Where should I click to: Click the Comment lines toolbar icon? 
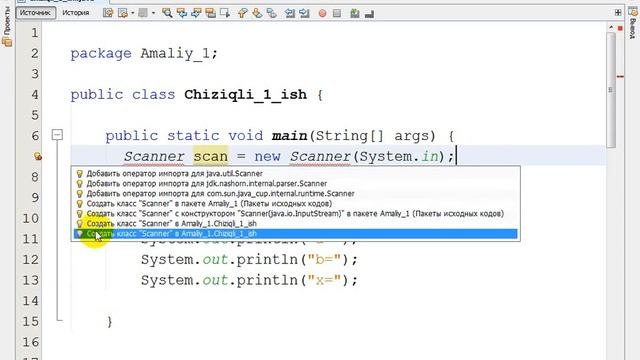coord(355,13)
